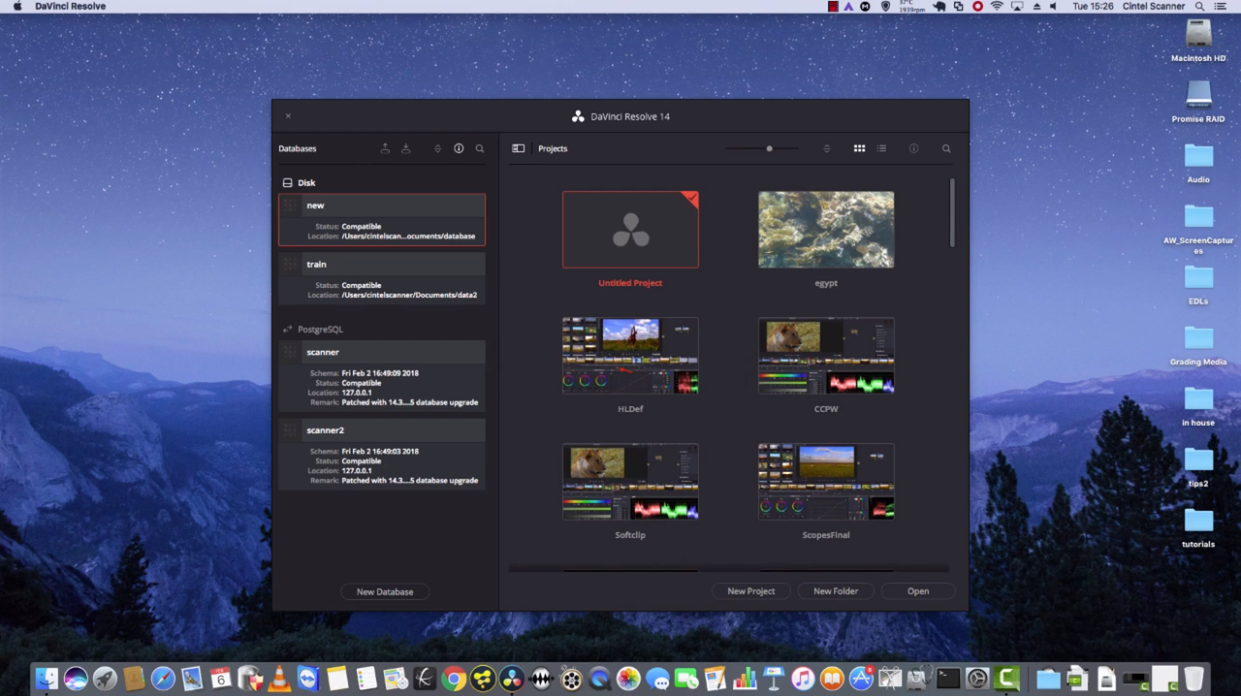Select the ScopesFinal project thumbnail
Screen dimensions: 1241x696
(826, 482)
